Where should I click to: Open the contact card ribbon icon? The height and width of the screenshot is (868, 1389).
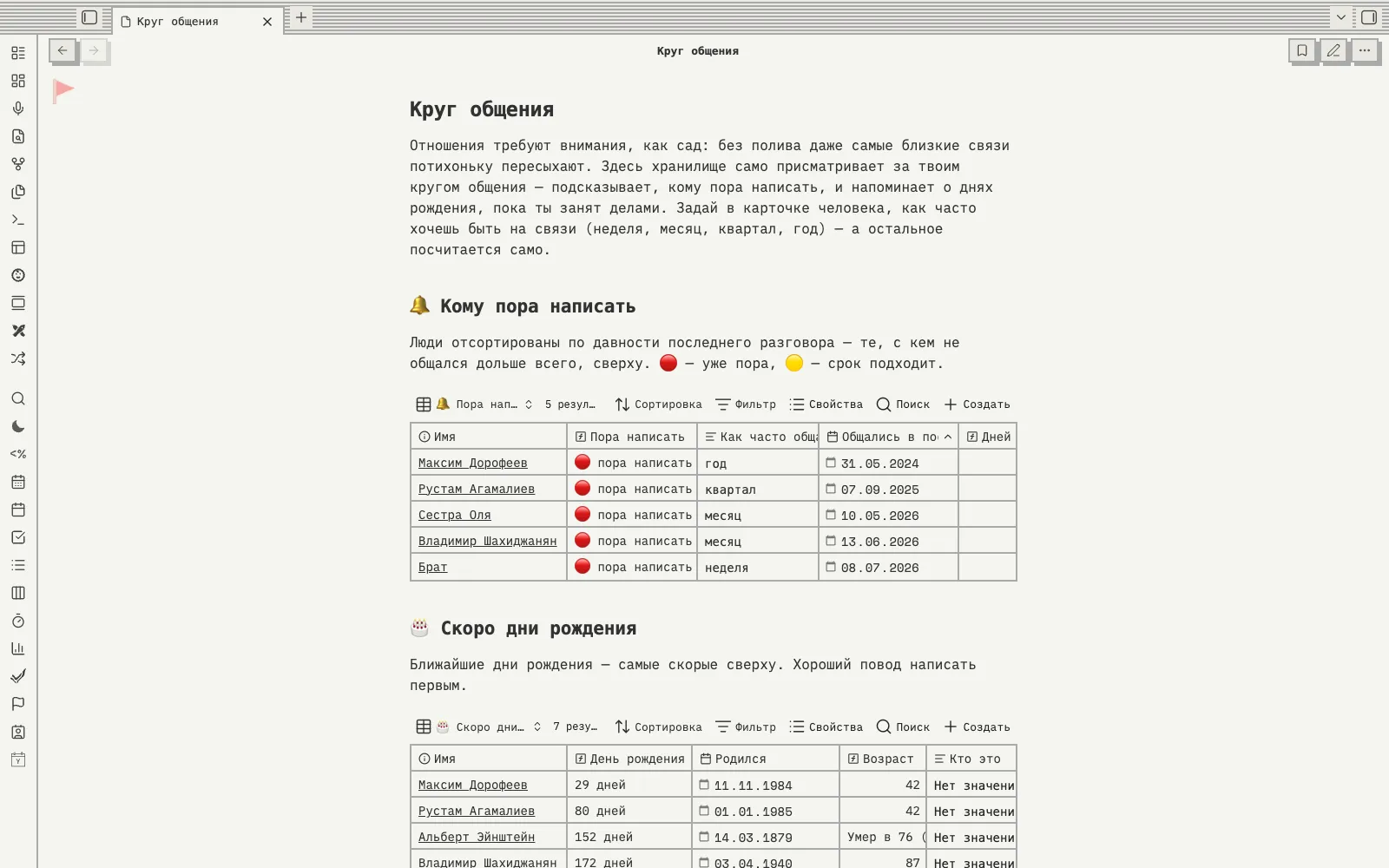pyautogui.click(x=18, y=732)
